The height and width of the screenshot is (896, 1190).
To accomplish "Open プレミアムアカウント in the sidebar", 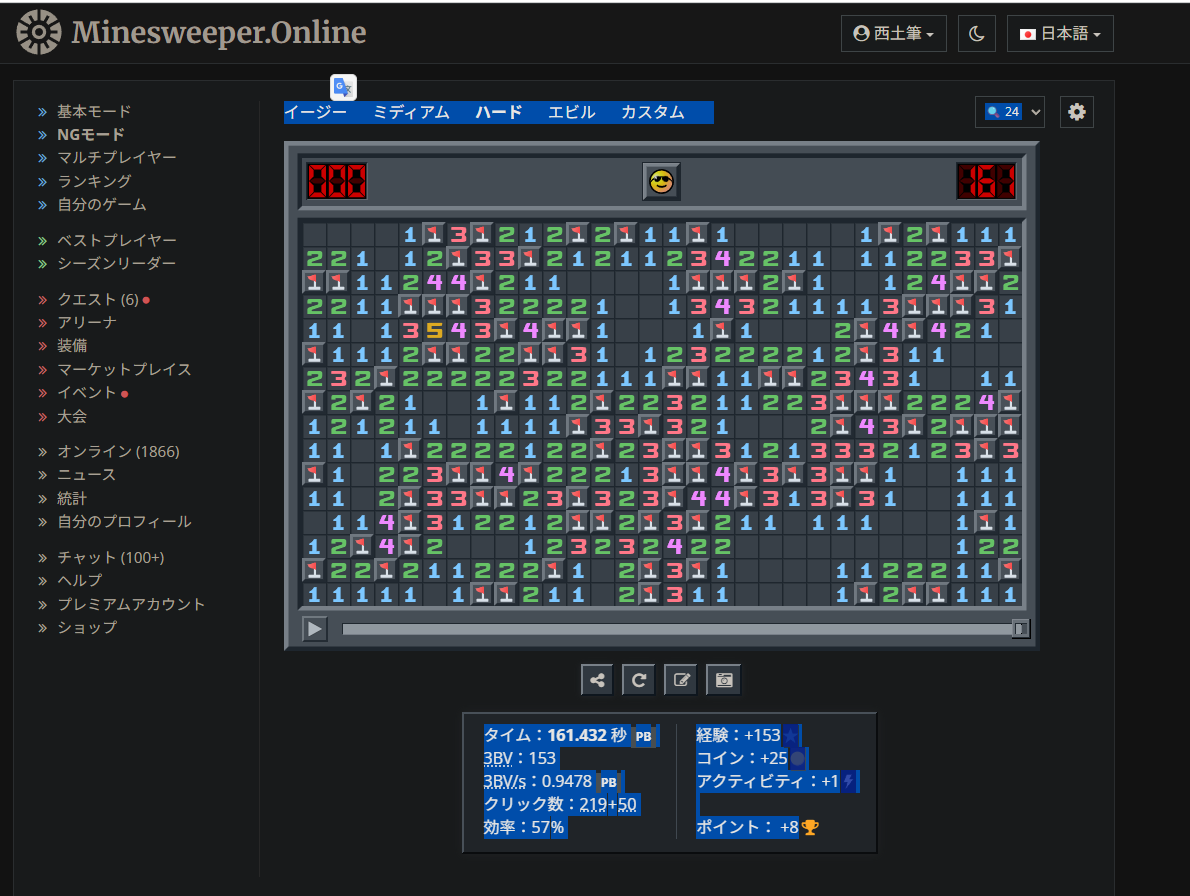I will 131,604.
